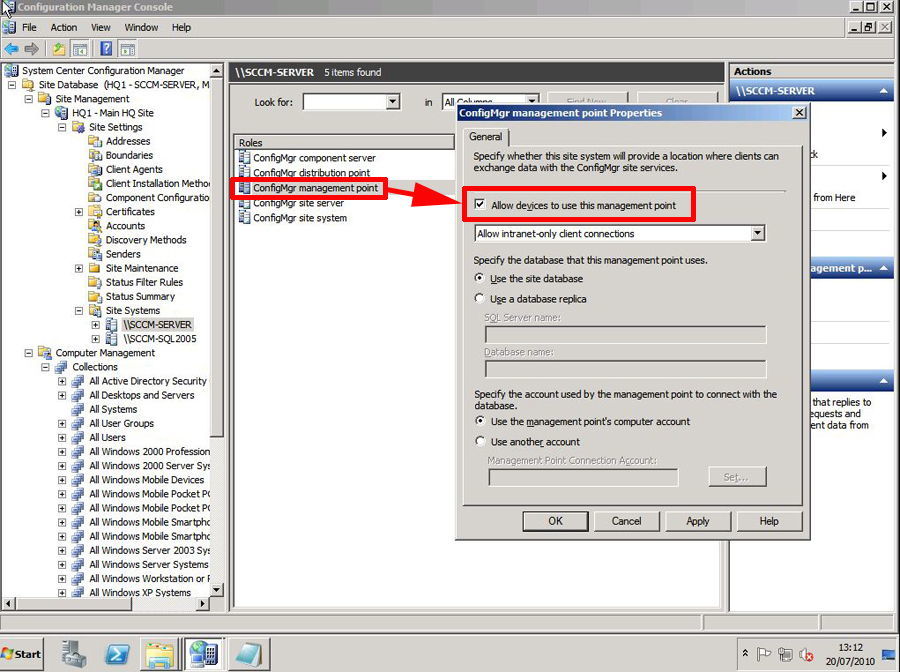Collapse the \\SCCM-SERVER actions section
Viewport: 900px width, 672px height.
click(883, 91)
